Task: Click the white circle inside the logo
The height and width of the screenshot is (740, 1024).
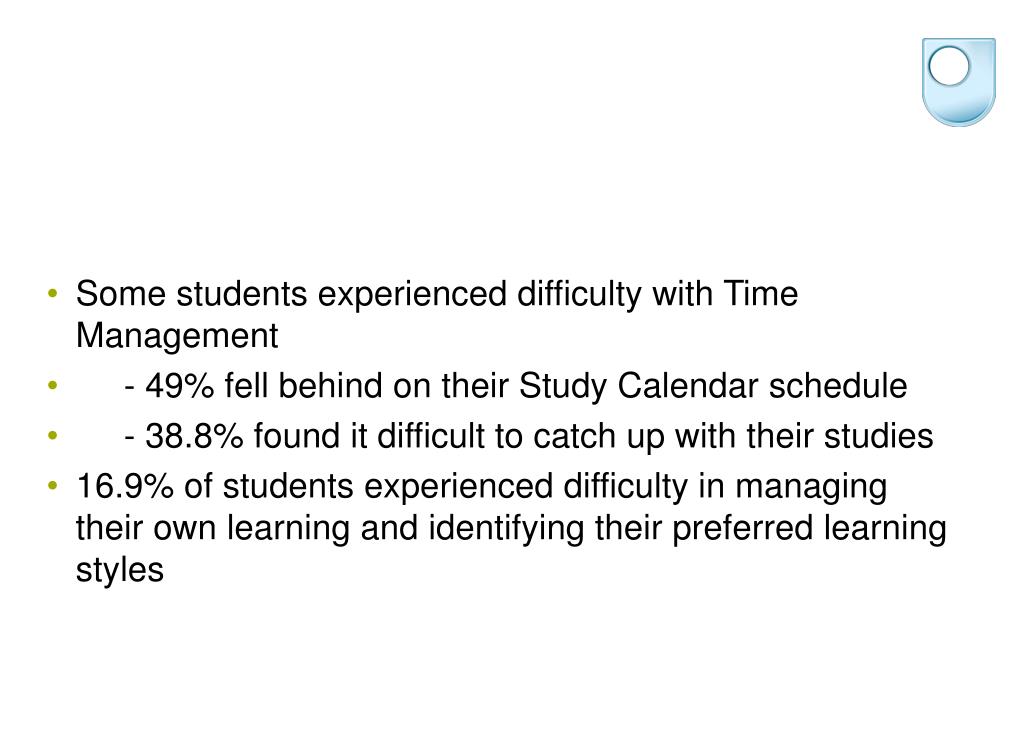Action: click(949, 66)
